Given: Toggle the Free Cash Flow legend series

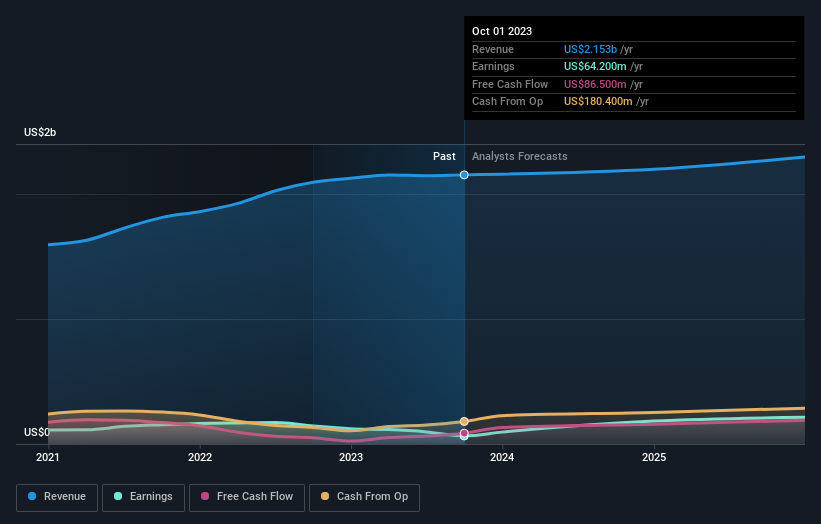Looking at the screenshot, I should click(x=247, y=497).
